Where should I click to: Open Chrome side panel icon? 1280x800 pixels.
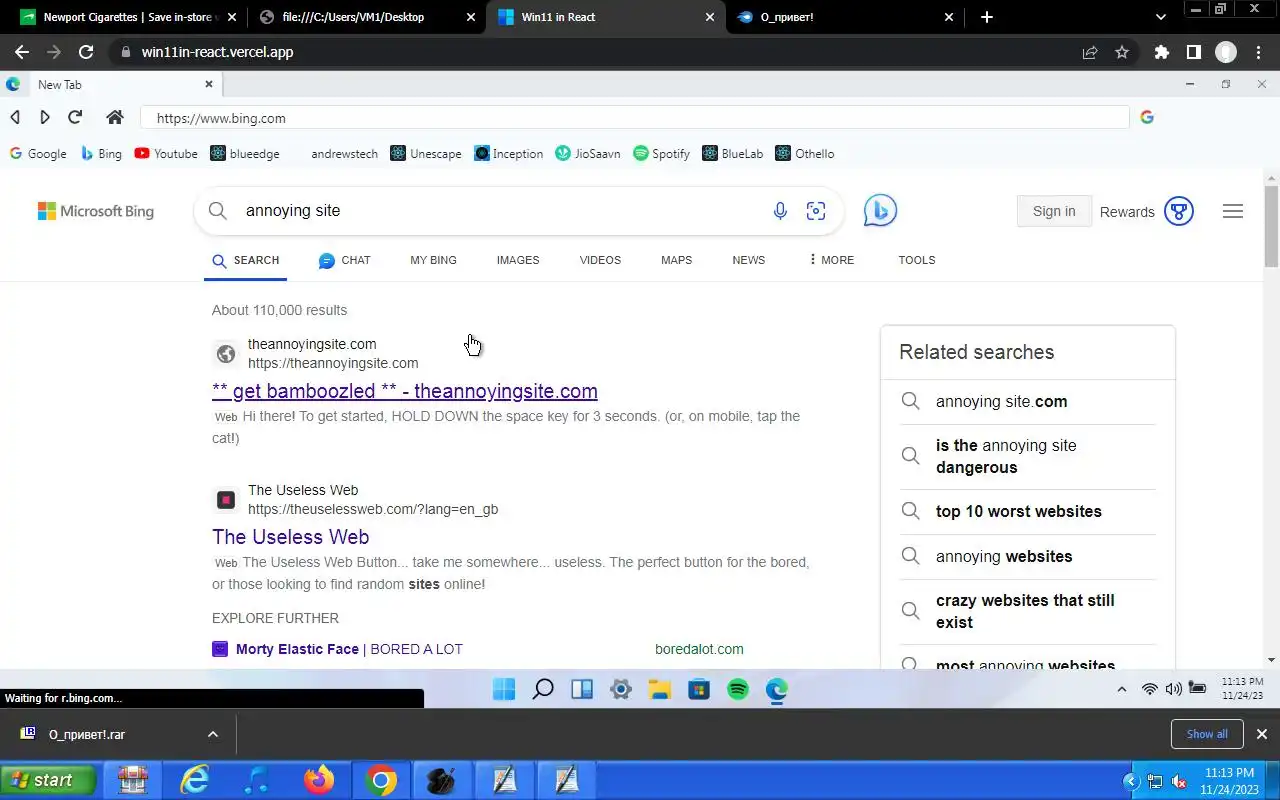click(1193, 52)
